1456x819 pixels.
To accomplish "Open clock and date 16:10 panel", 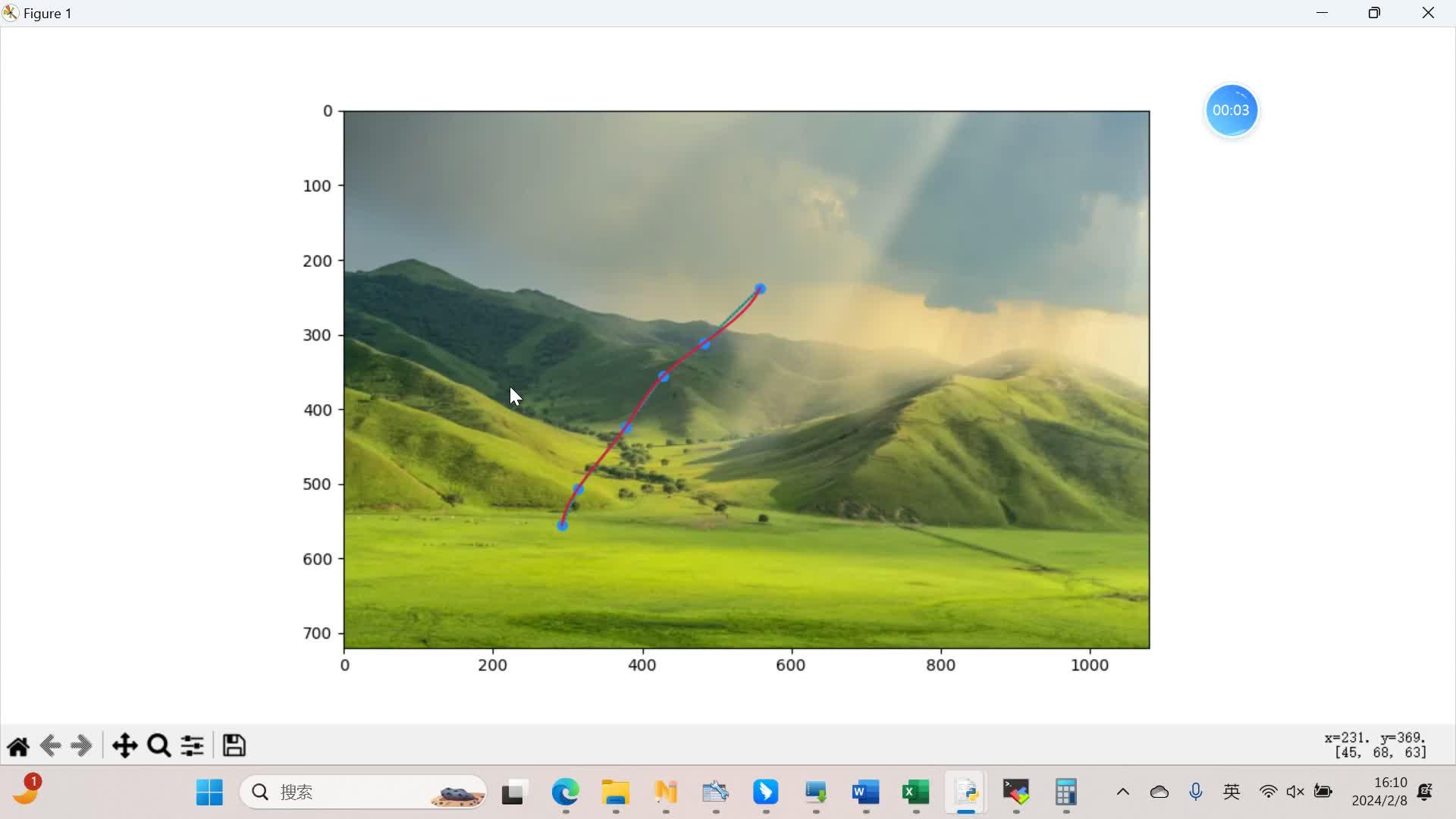I will pos(1379,792).
